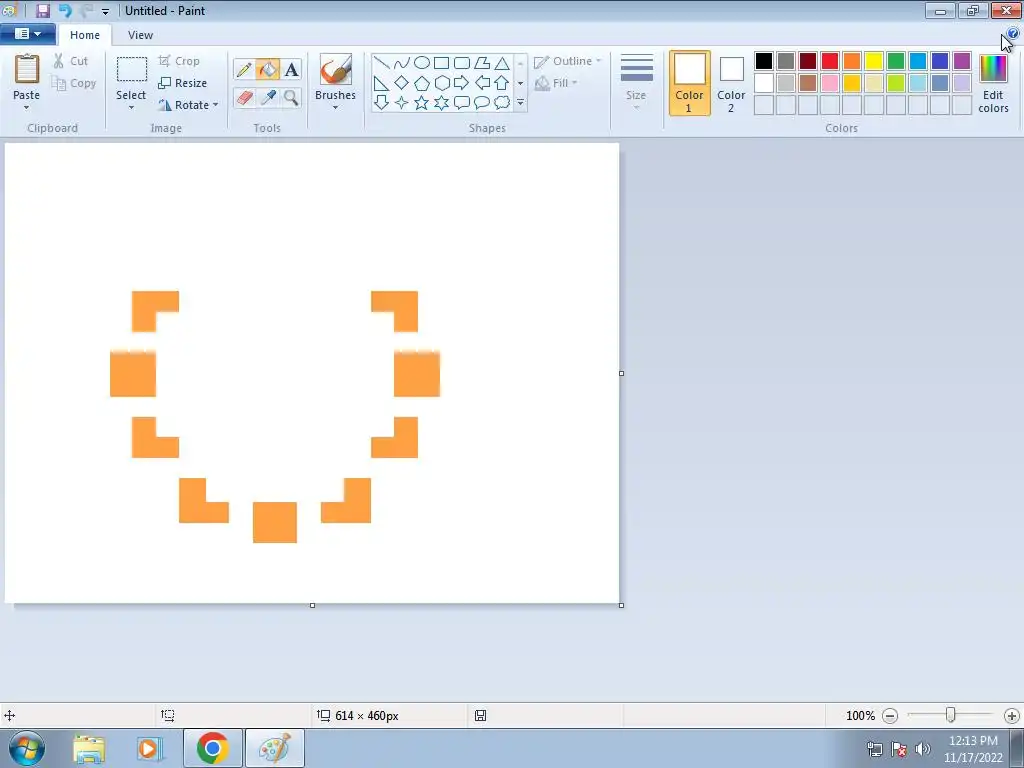The width and height of the screenshot is (1024, 768).
Task: Select the Eraser tool
Action: pos(244,98)
